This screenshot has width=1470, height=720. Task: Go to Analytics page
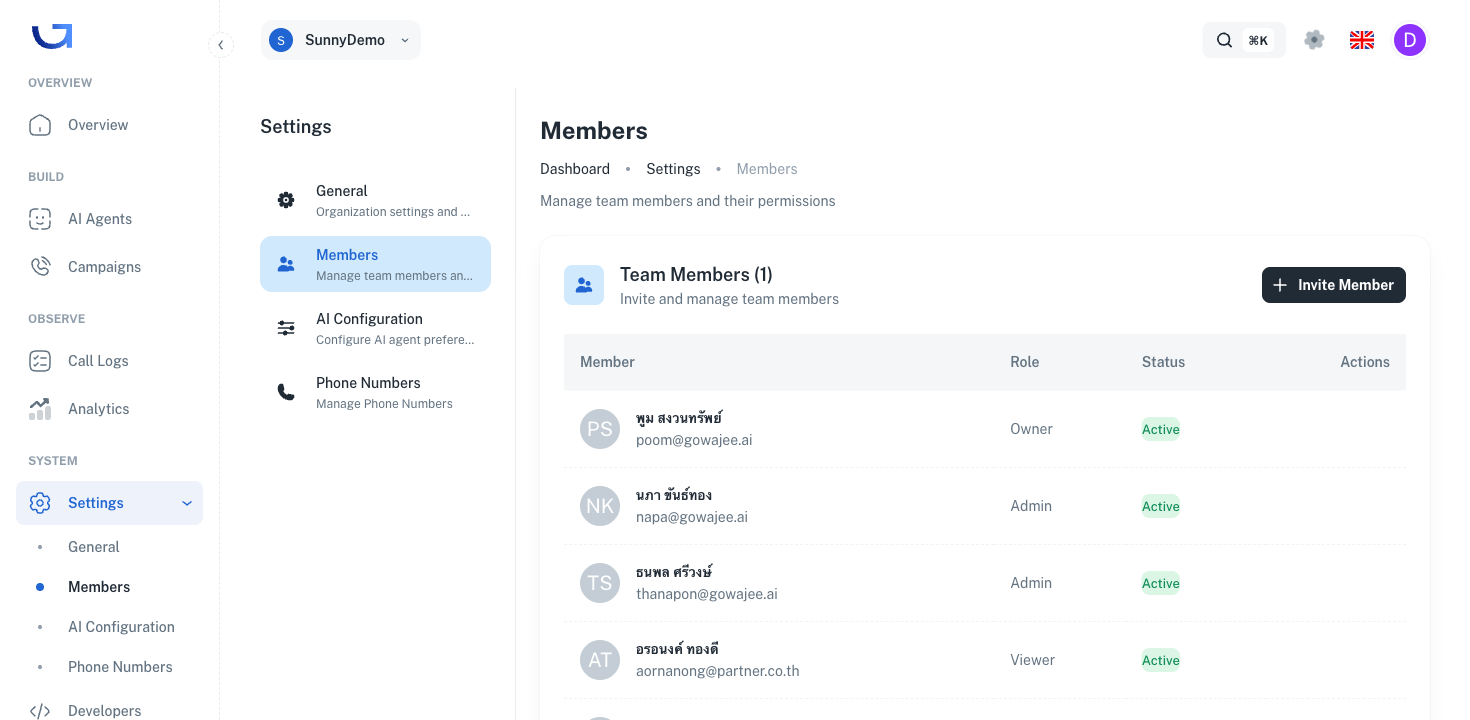point(109,409)
